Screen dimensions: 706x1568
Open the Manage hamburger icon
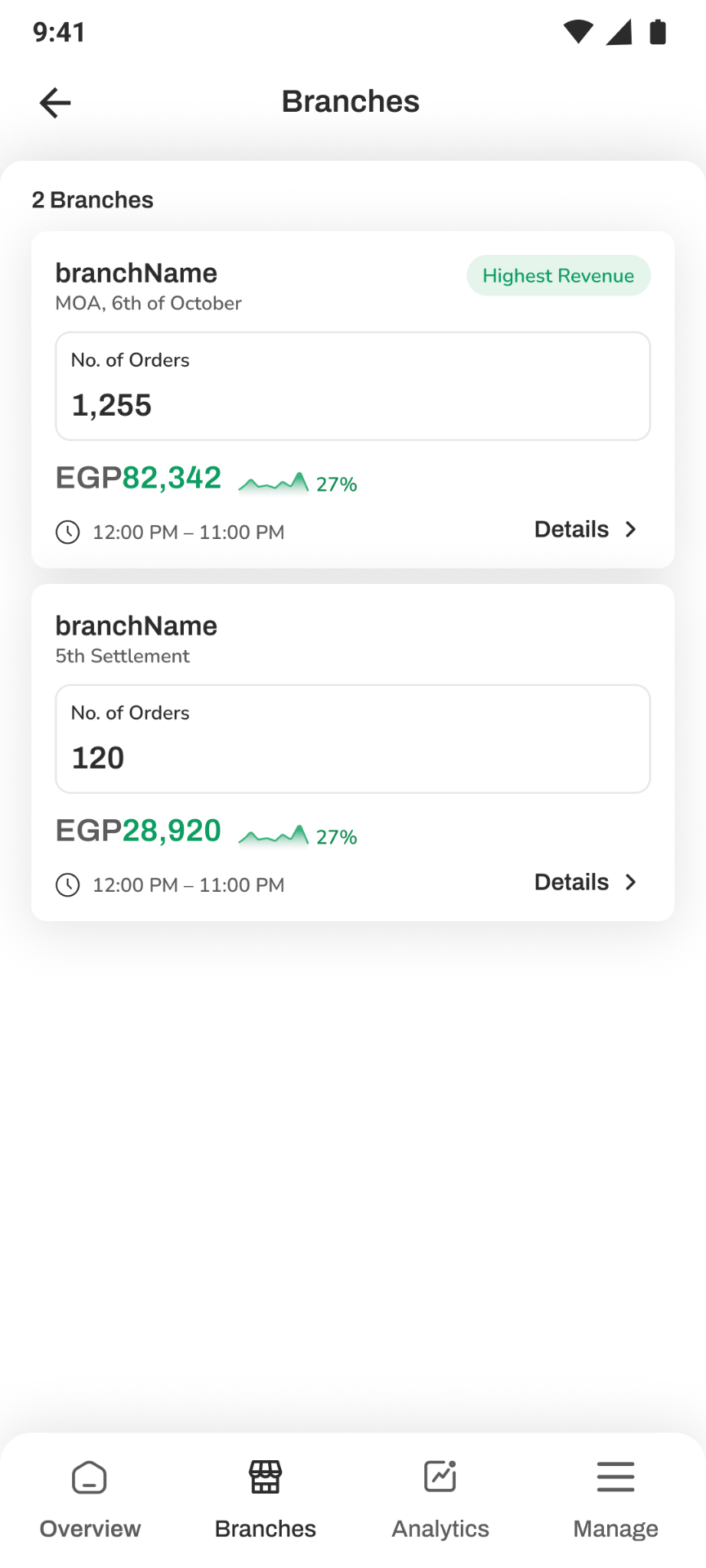tap(615, 1477)
